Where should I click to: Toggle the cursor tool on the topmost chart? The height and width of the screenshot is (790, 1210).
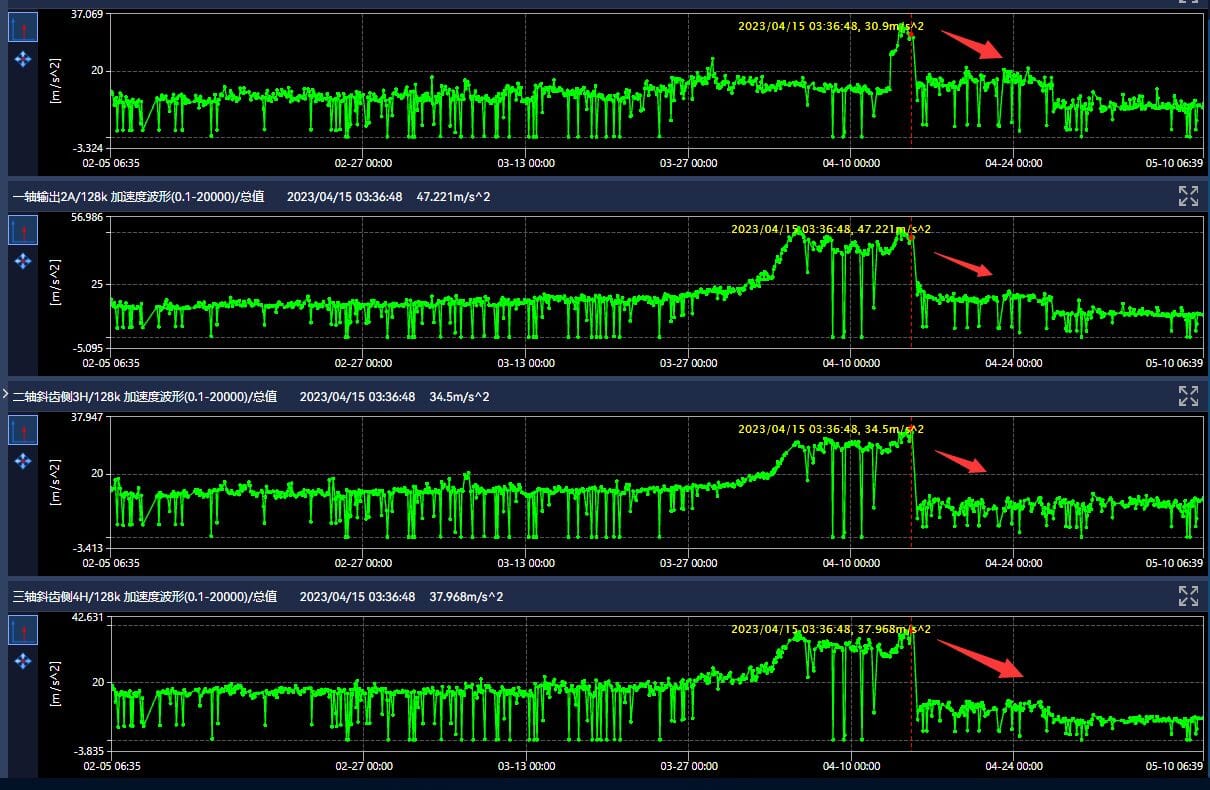23,27
